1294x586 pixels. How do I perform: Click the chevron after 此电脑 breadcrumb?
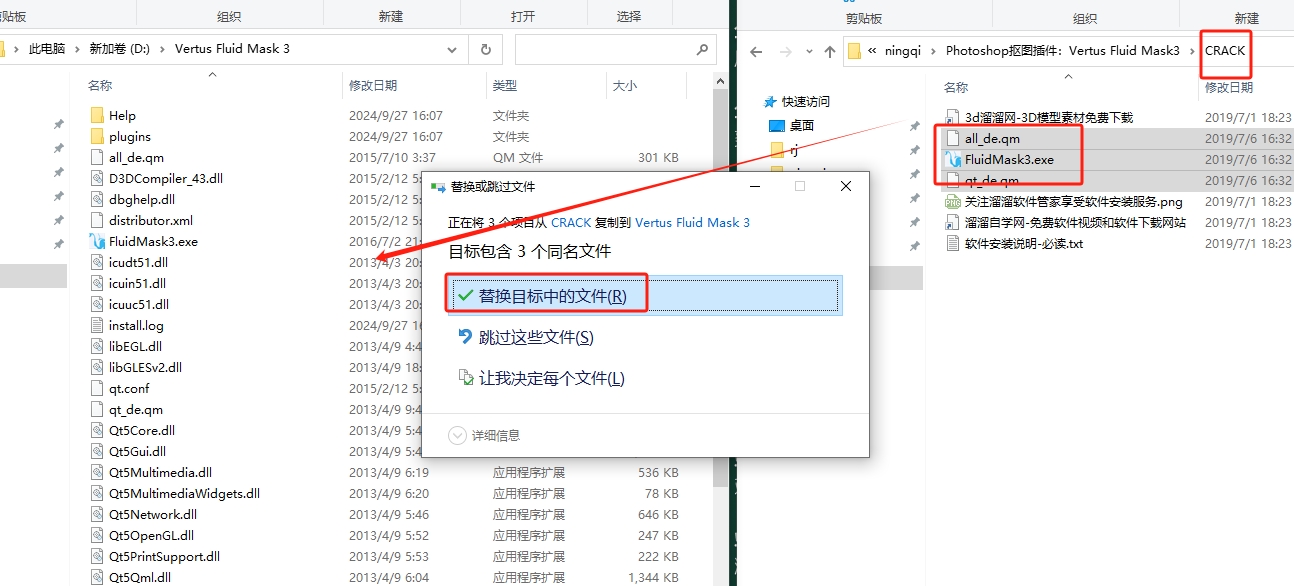click(x=77, y=49)
